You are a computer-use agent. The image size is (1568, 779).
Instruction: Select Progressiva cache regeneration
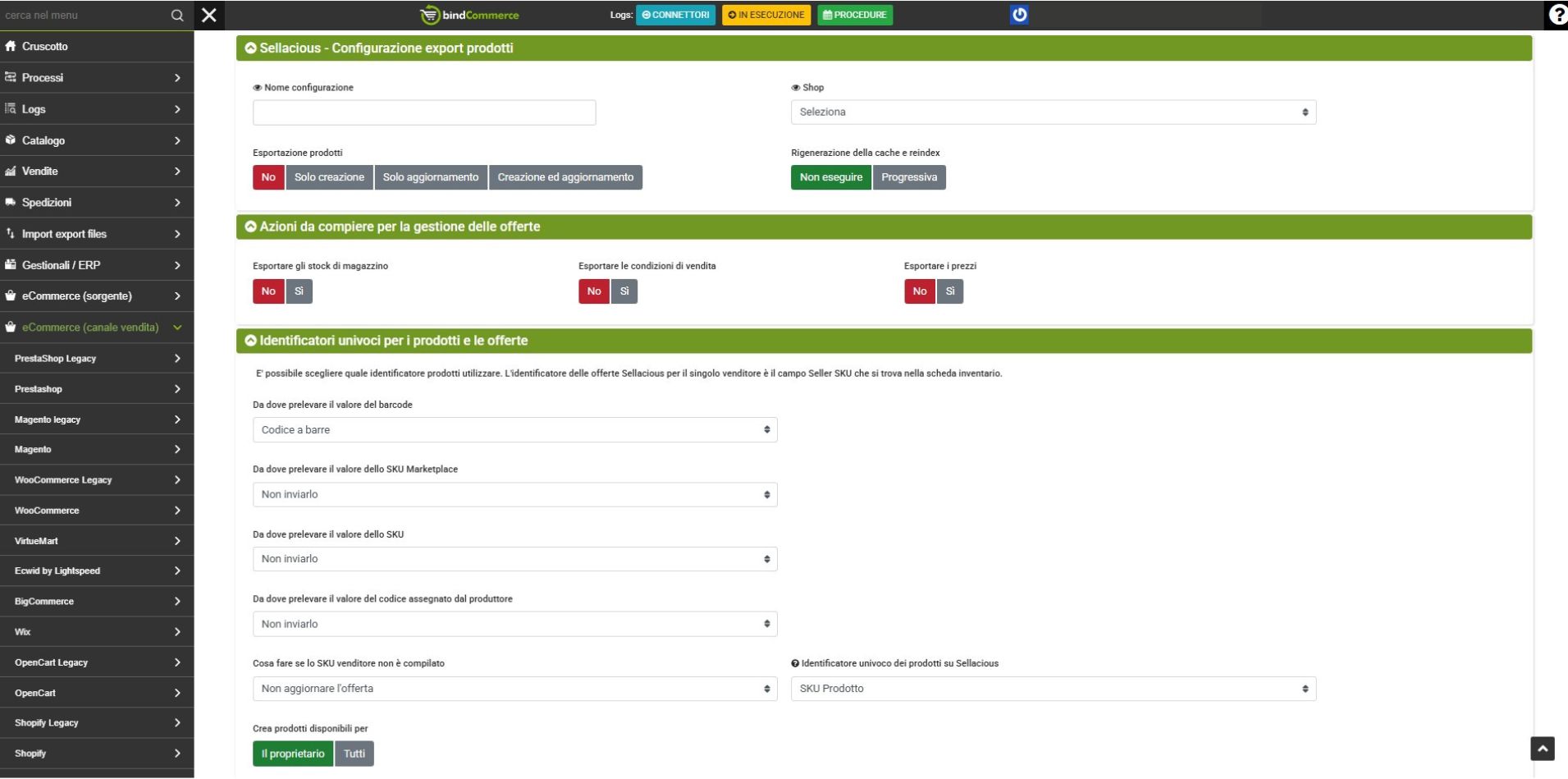coord(908,177)
